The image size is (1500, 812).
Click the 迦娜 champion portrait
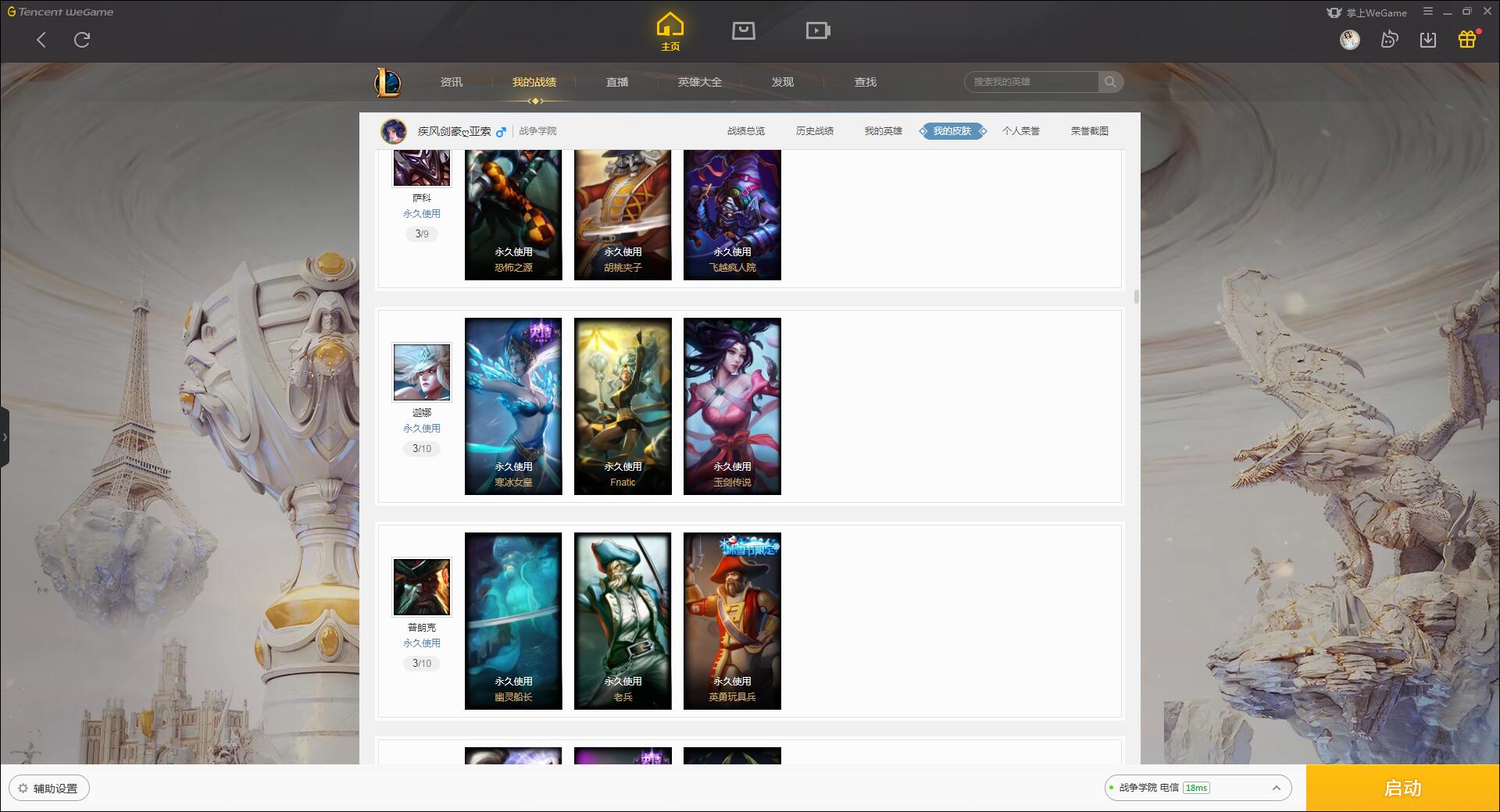point(422,372)
